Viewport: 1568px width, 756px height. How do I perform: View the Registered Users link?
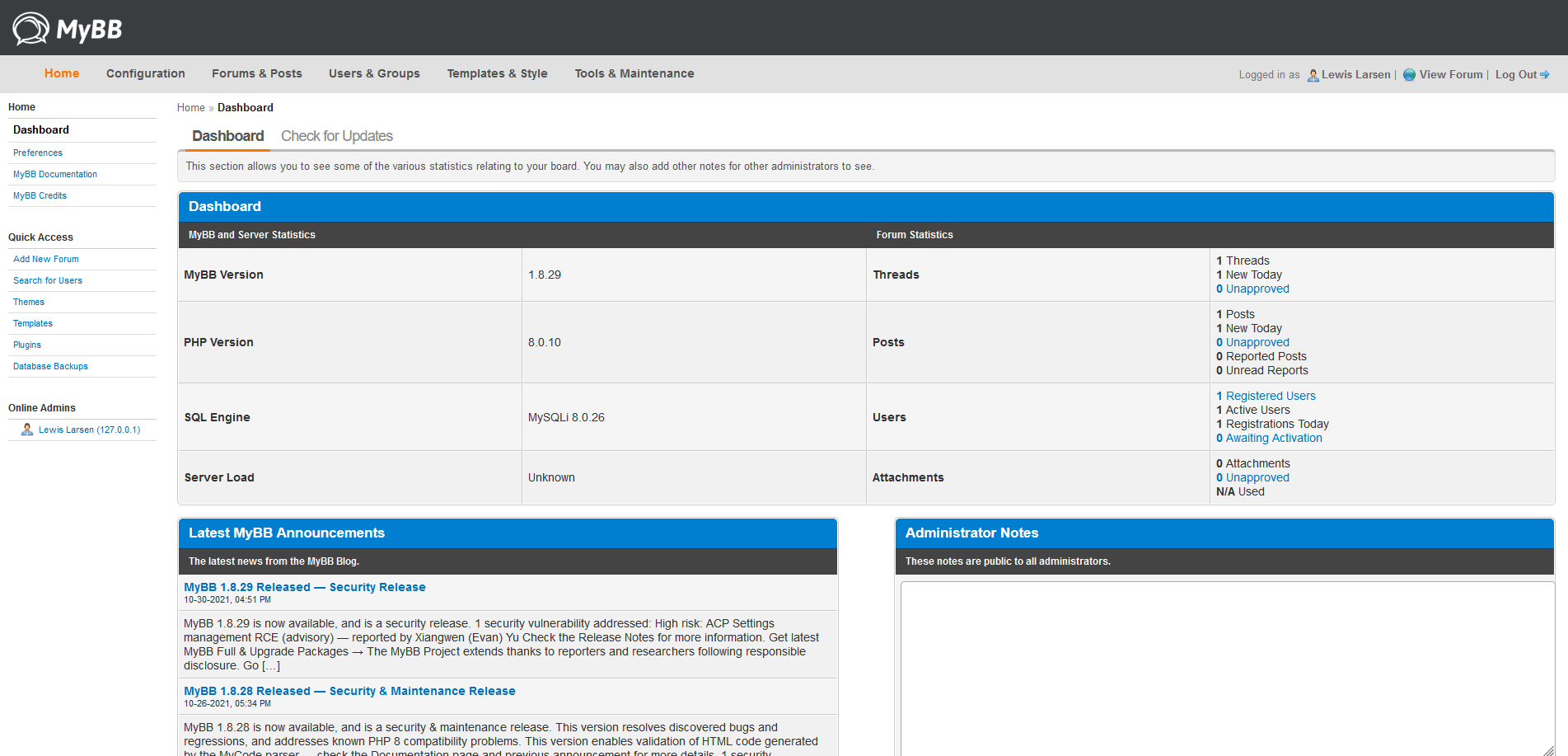1270,396
